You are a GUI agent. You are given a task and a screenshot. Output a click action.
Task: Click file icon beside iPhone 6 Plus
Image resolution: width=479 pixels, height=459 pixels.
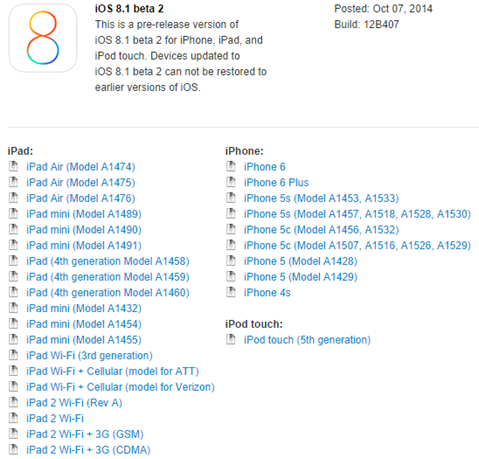231,182
